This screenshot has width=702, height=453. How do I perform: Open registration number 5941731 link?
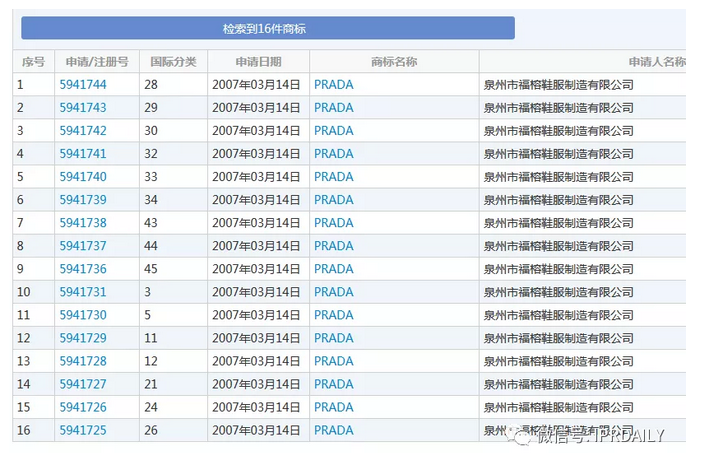tap(83, 292)
